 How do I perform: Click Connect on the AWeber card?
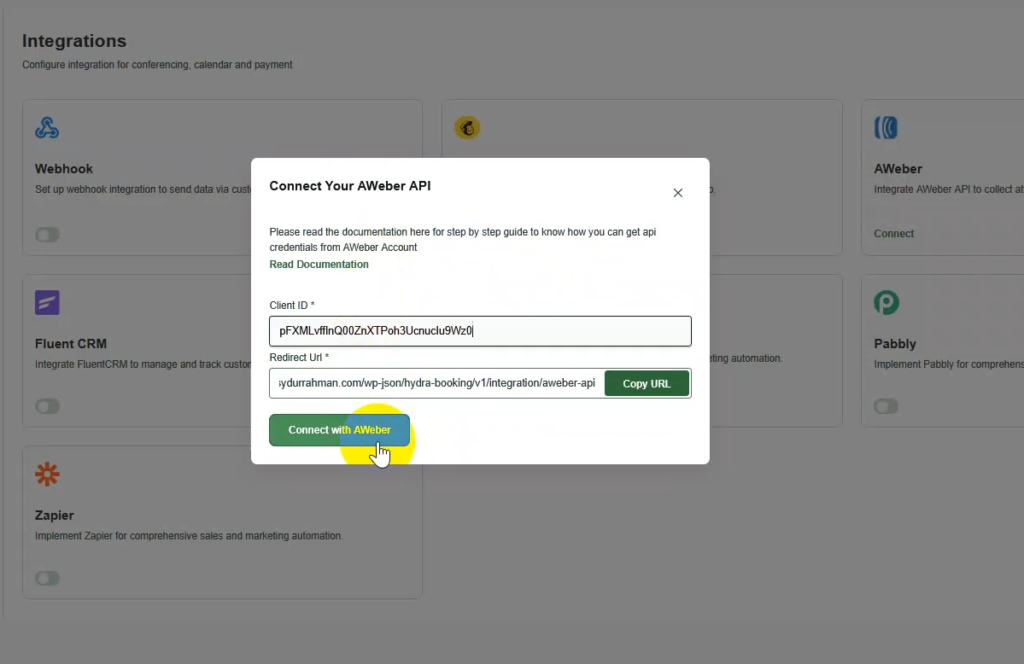(x=894, y=234)
